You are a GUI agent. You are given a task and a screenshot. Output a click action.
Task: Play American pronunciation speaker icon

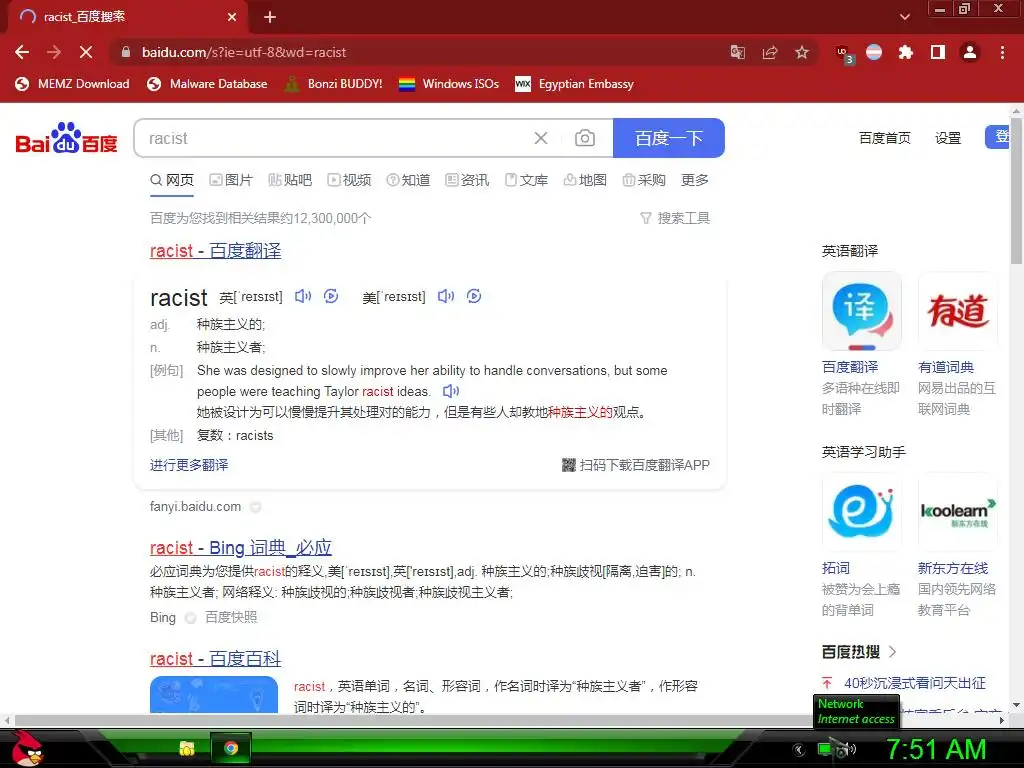click(446, 296)
